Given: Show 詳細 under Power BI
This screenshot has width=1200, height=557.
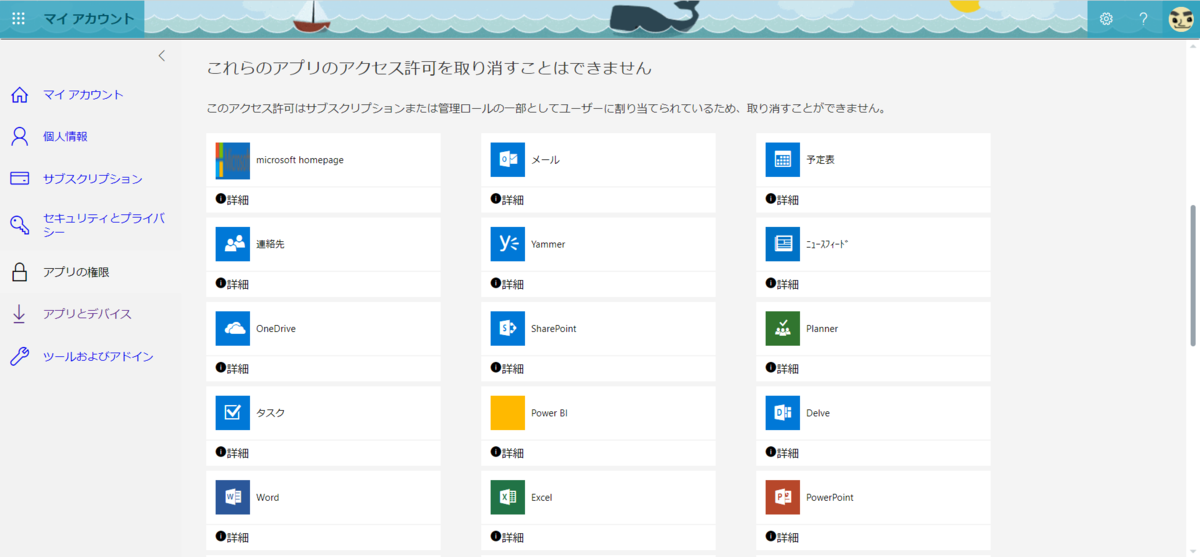Looking at the screenshot, I should tap(508, 453).
